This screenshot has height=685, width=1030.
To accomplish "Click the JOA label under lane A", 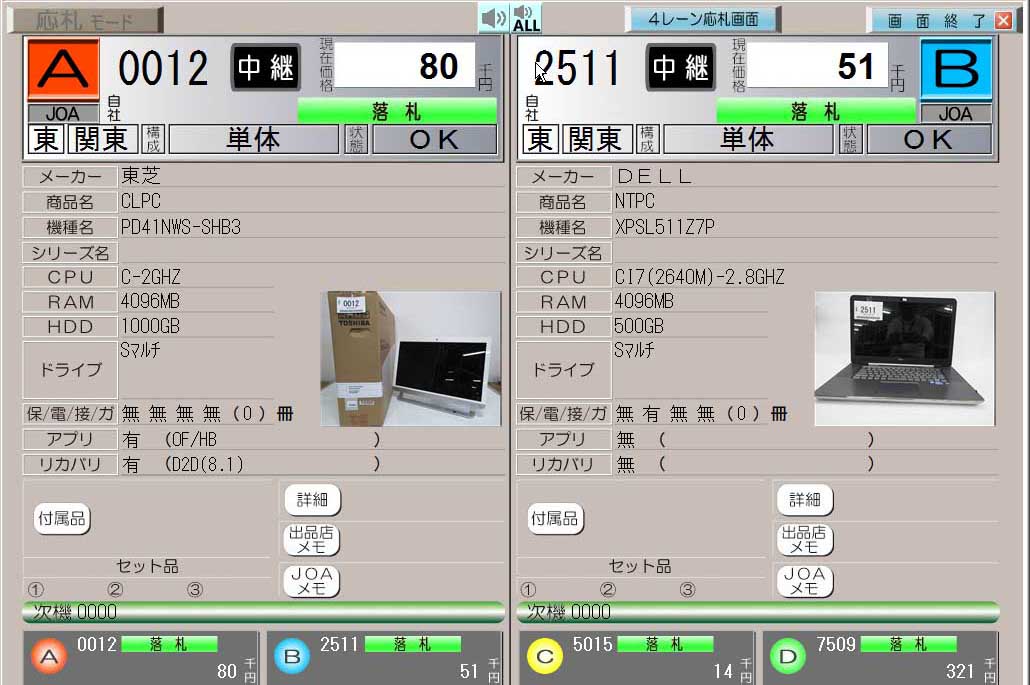I will (63, 113).
